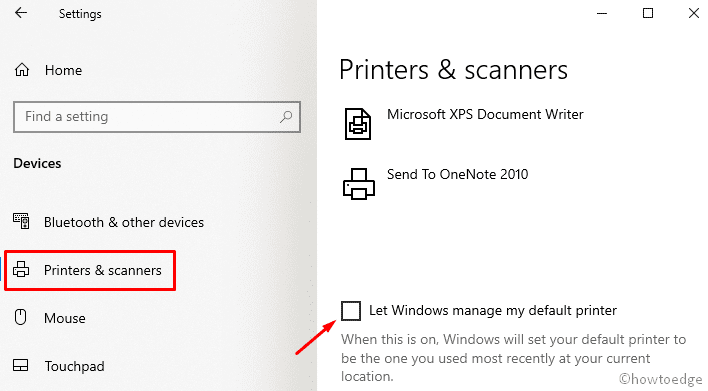Click the Bluetooth & other devices icon
Viewport: 708px width, 391px height.
tap(21, 221)
